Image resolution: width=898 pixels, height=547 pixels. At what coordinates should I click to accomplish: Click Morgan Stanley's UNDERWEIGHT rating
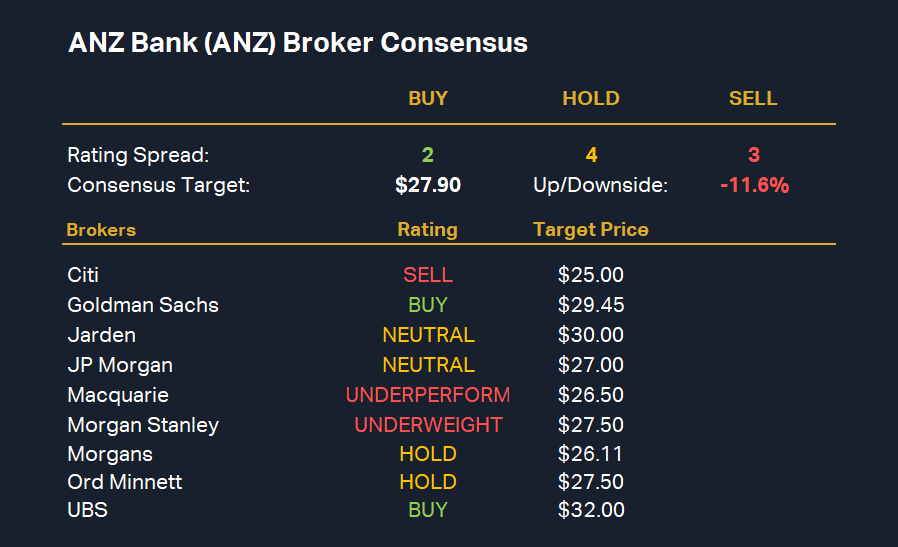tap(428, 425)
